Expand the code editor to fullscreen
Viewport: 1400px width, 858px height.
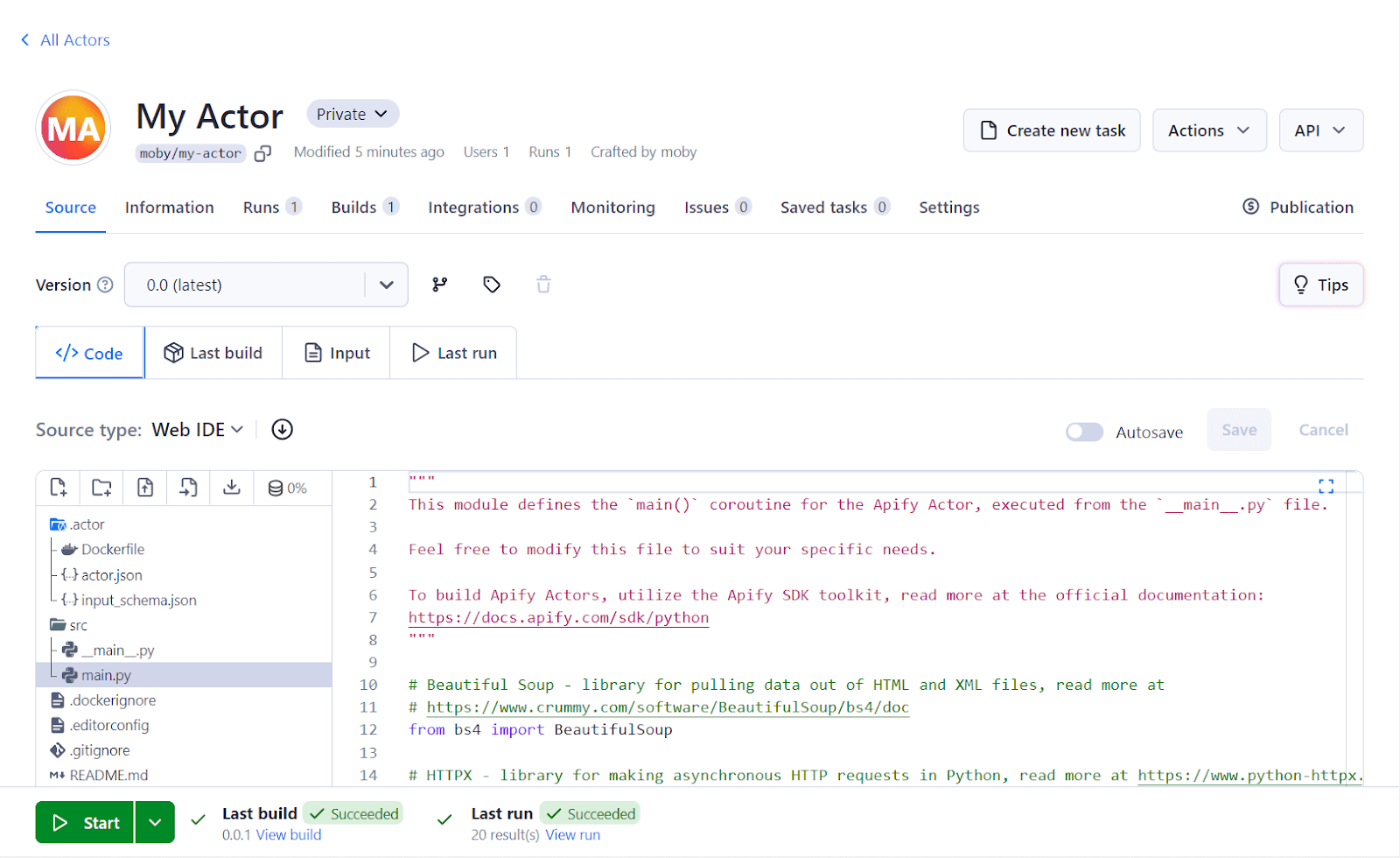(1326, 485)
